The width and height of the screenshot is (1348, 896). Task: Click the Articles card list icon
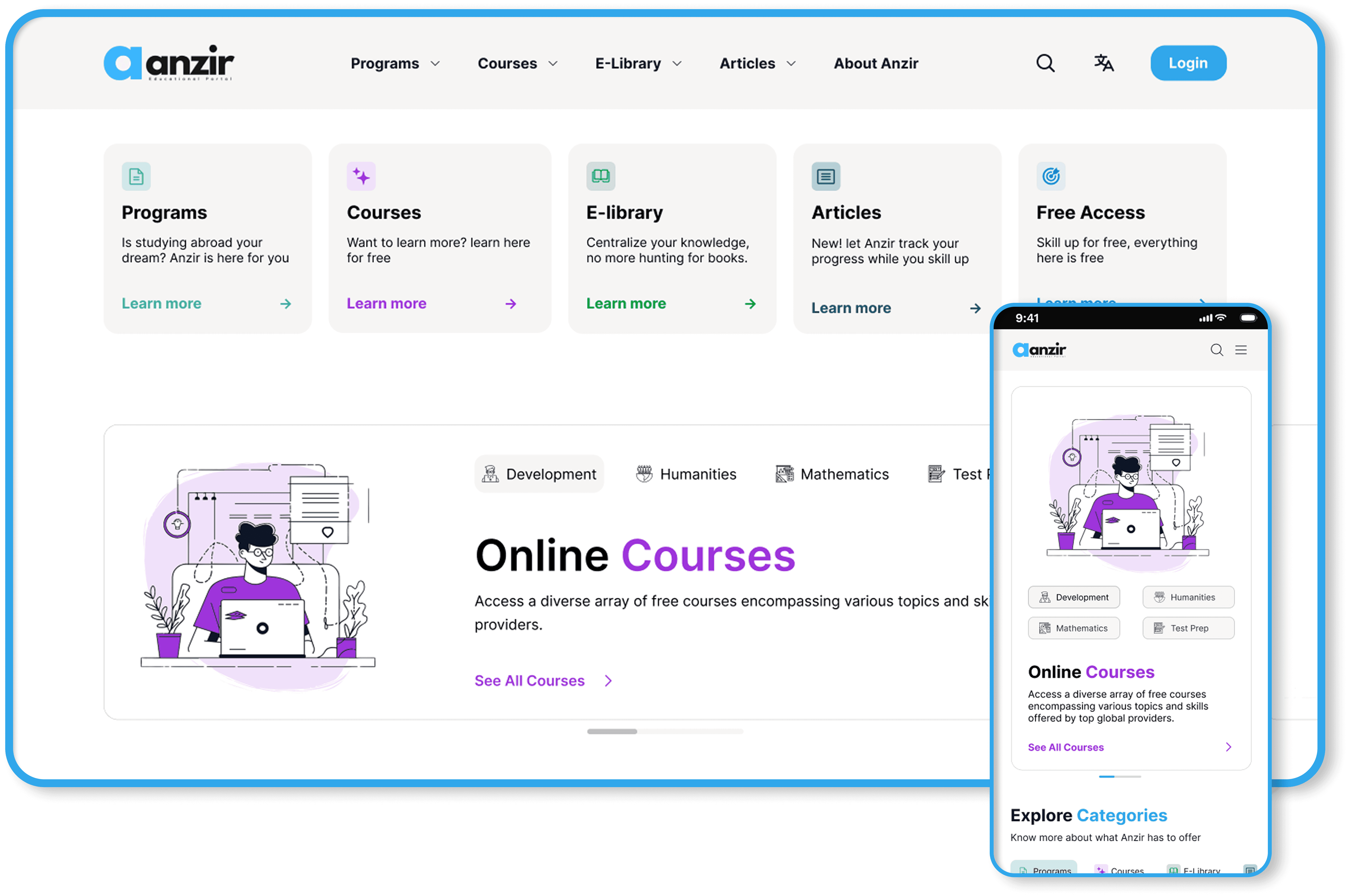(x=826, y=176)
